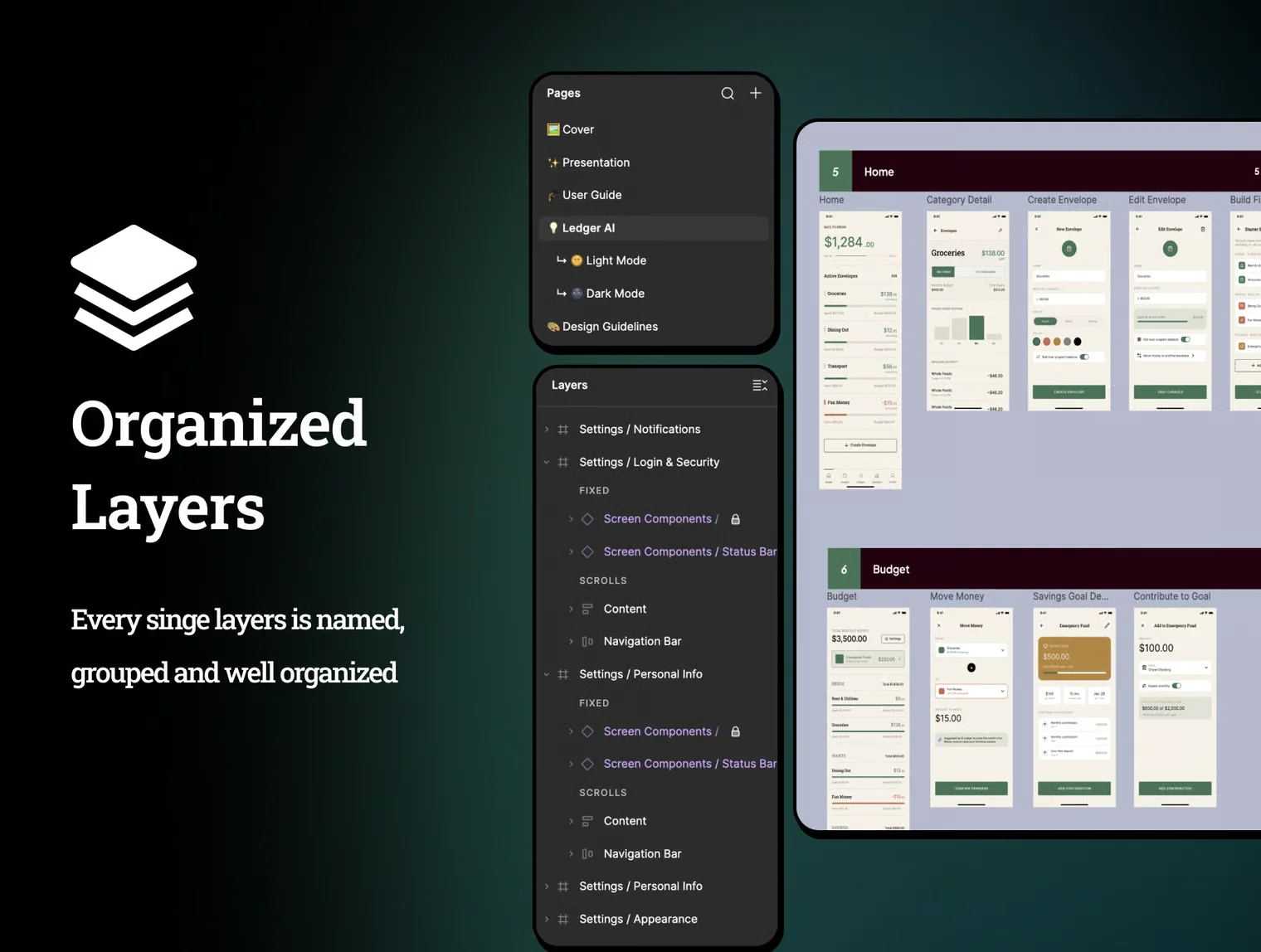Toggle repeat monthly switch in Contribute to Goal
The height and width of the screenshot is (952, 1261).
[x=1176, y=686]
